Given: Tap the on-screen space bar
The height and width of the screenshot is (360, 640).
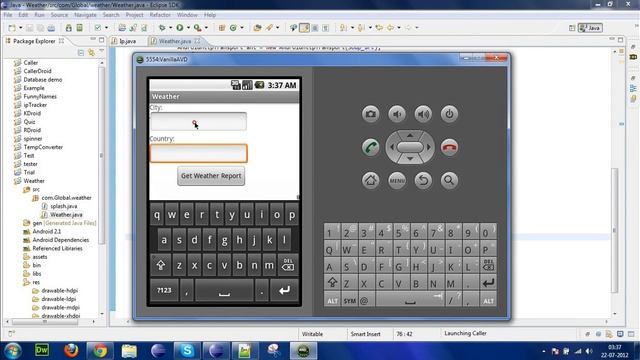Looking at the screenshot, I should pyautogui.click(x=224, y=290).
